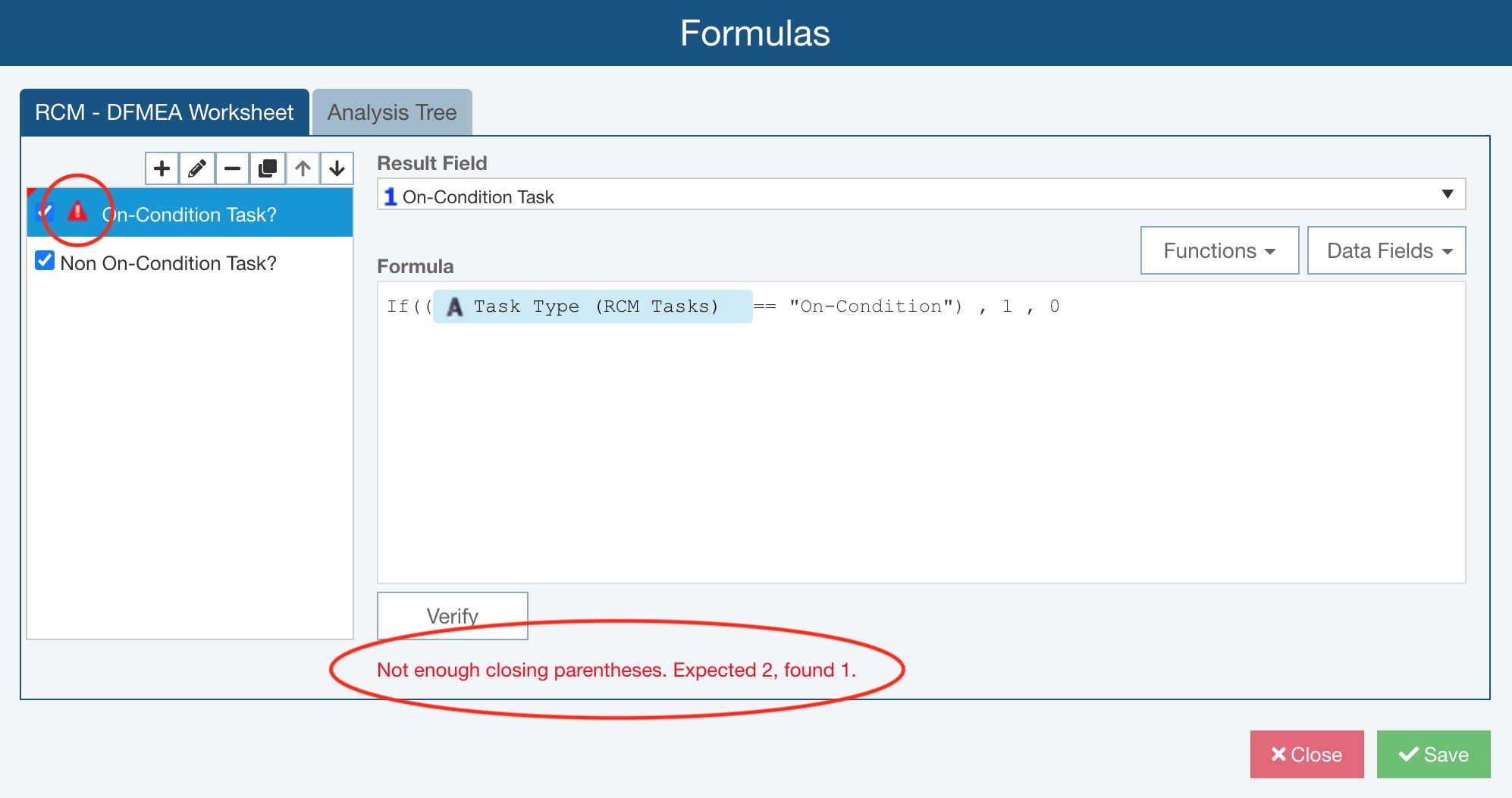Select the RCM - DFMEA Worksheet tab
Screen dimensions: 1512x798
[164, 112]
